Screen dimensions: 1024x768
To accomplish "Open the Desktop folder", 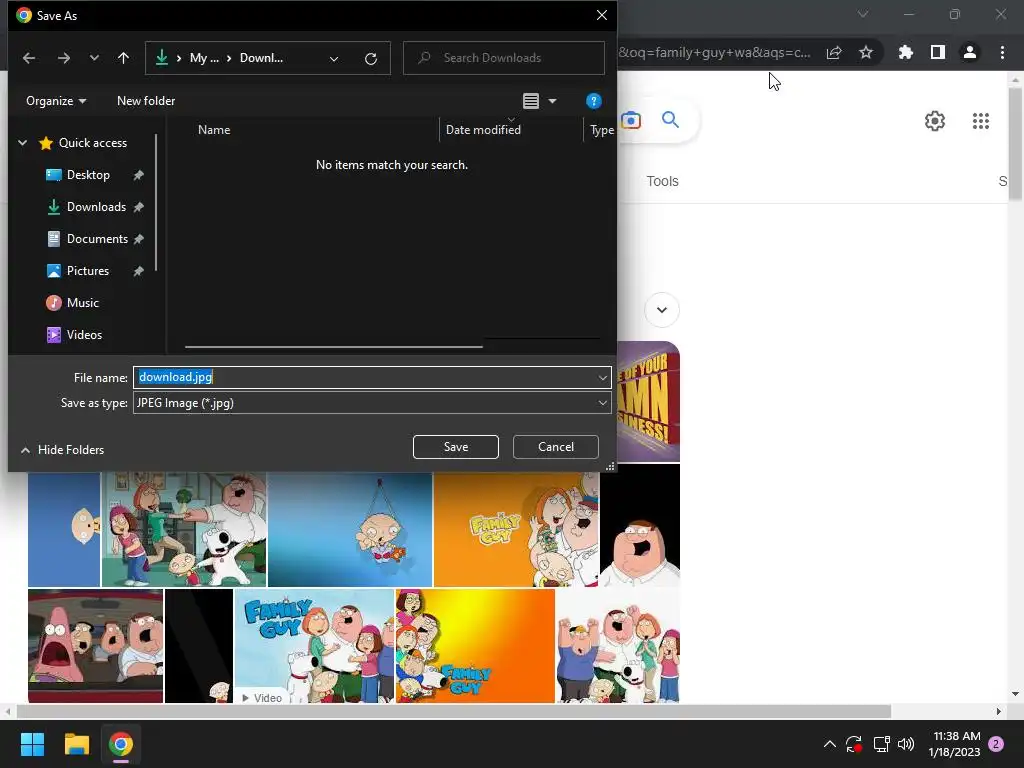I will click(x=88, y=174).
